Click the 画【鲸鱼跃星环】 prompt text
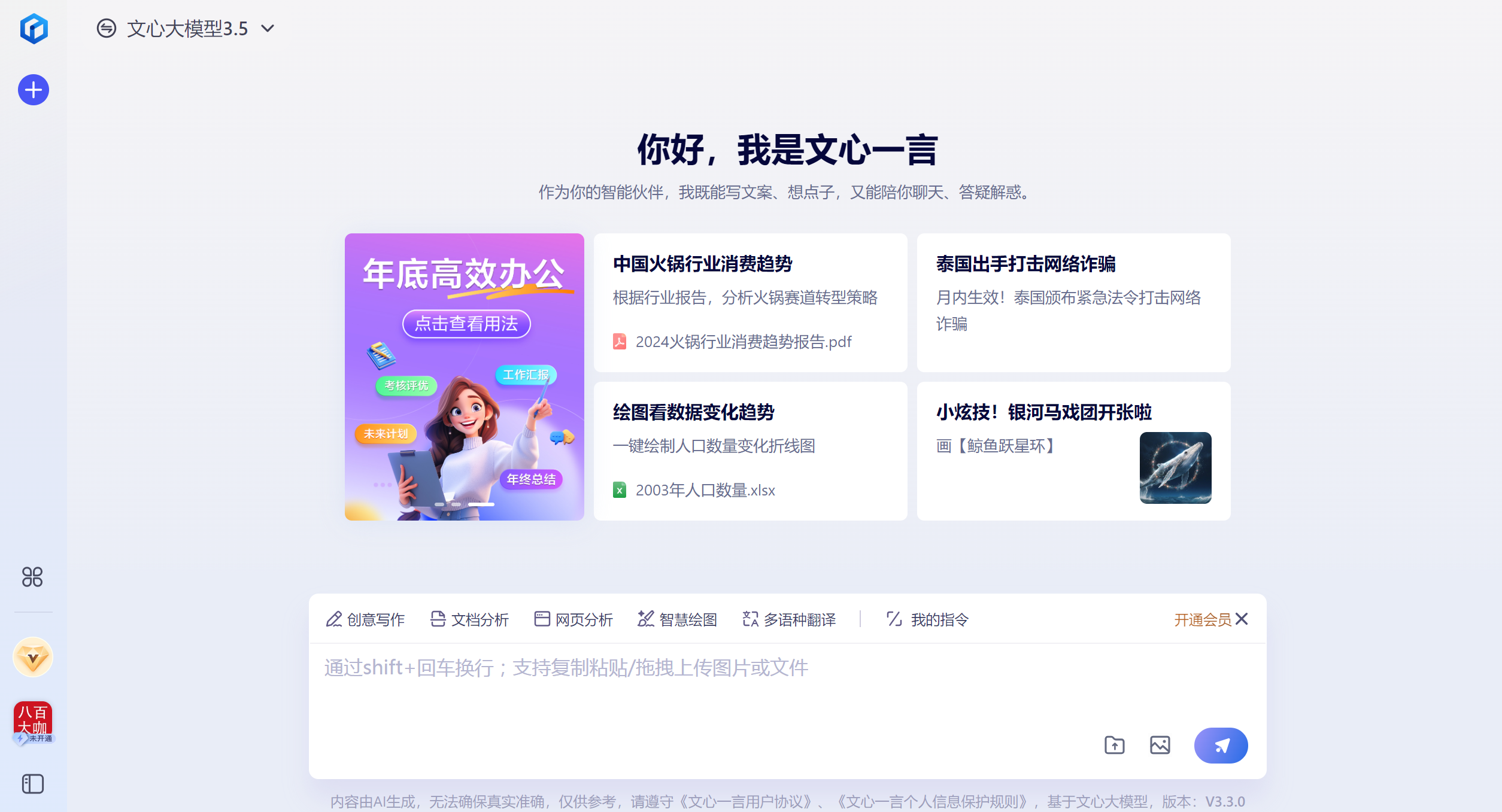The height and width of the screenshot is (812, 1502). coord(997,446)
